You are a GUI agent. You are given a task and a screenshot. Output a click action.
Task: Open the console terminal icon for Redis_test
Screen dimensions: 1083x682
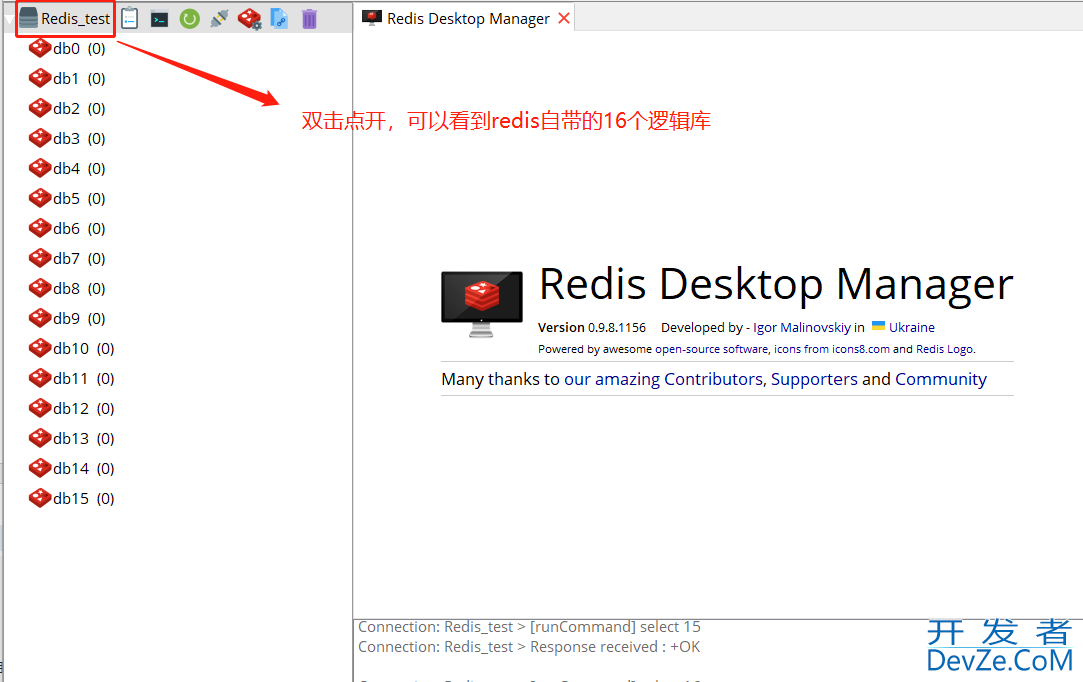(160, 19)
